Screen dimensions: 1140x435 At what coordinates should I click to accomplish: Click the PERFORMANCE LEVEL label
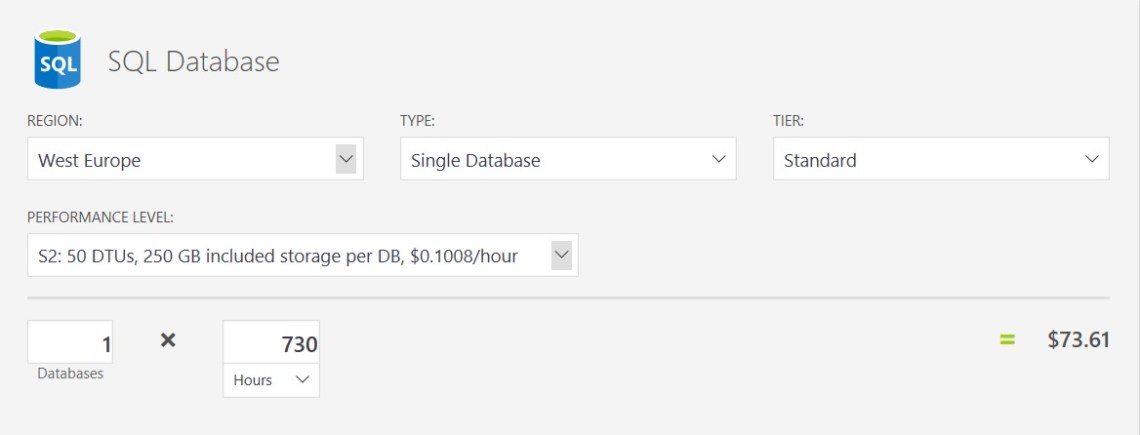pyautogui.click(x=100, y=218)
